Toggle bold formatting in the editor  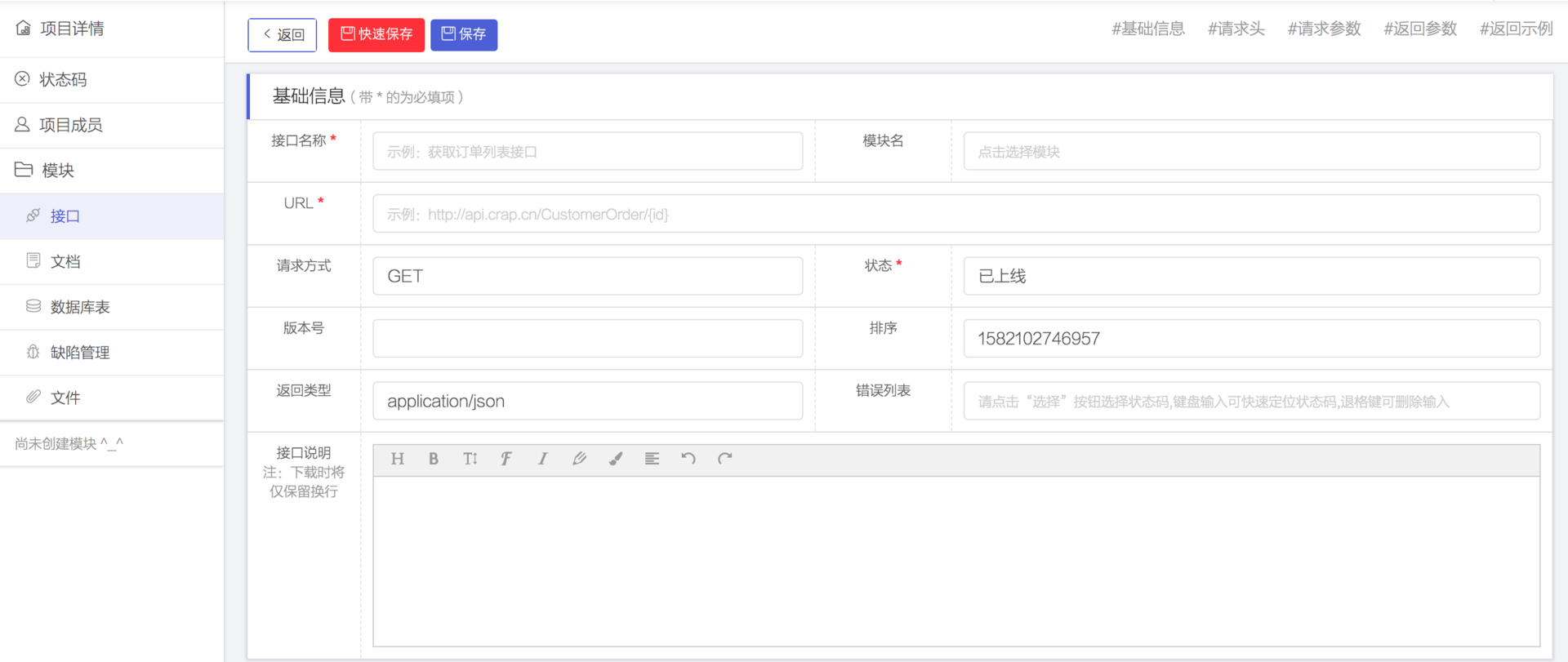(434, 459)
